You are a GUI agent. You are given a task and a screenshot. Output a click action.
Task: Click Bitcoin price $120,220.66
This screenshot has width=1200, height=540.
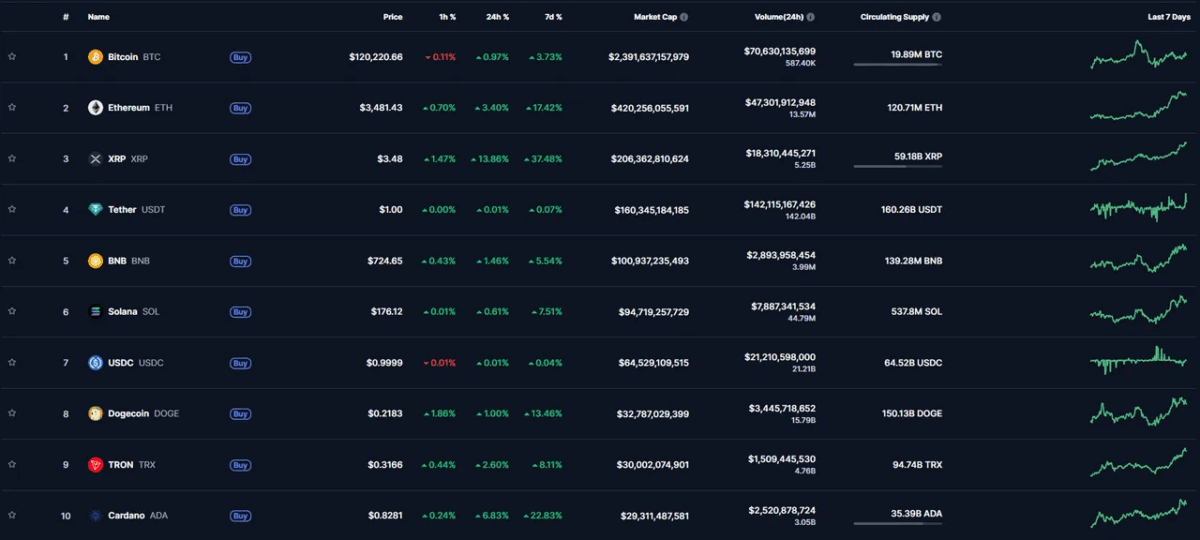(x=376, y=57)
